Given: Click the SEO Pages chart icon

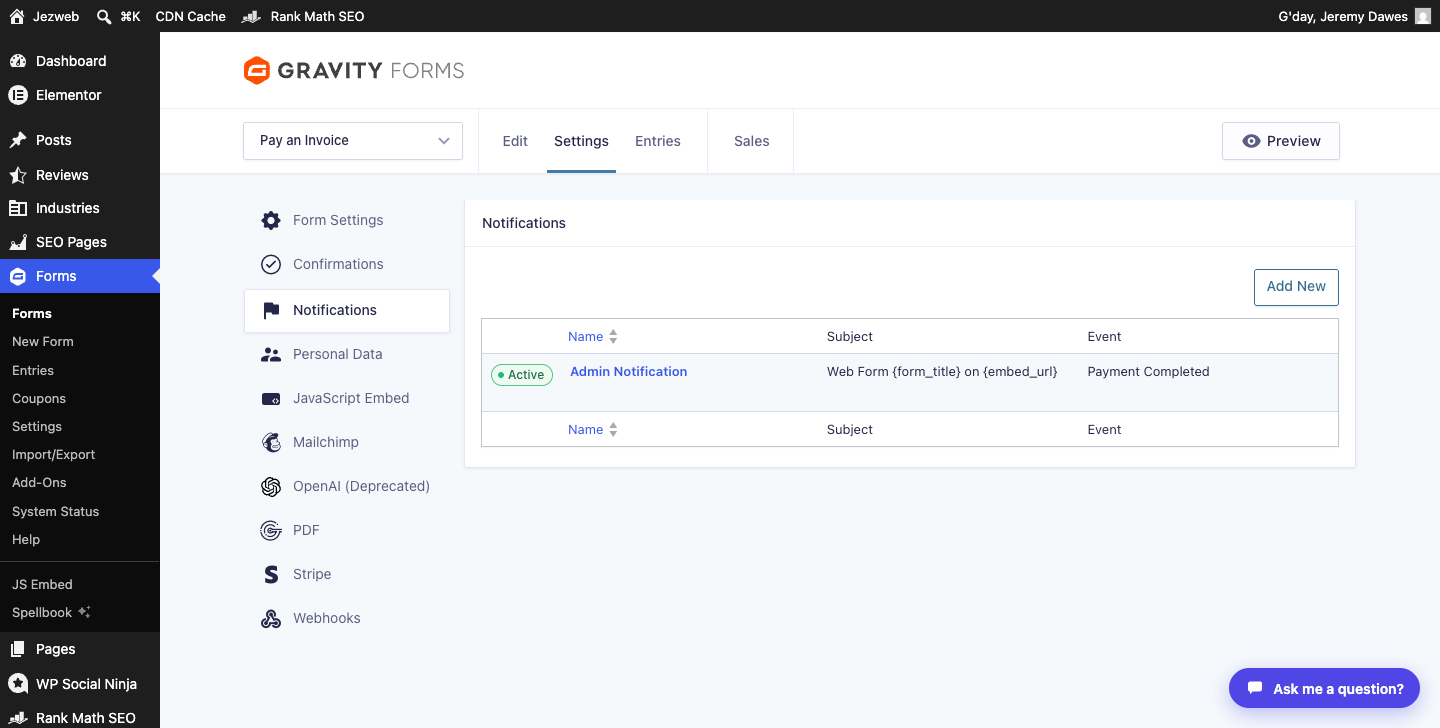Looking at the screenshot, I should pyautogui.click(x=18, y=242).
